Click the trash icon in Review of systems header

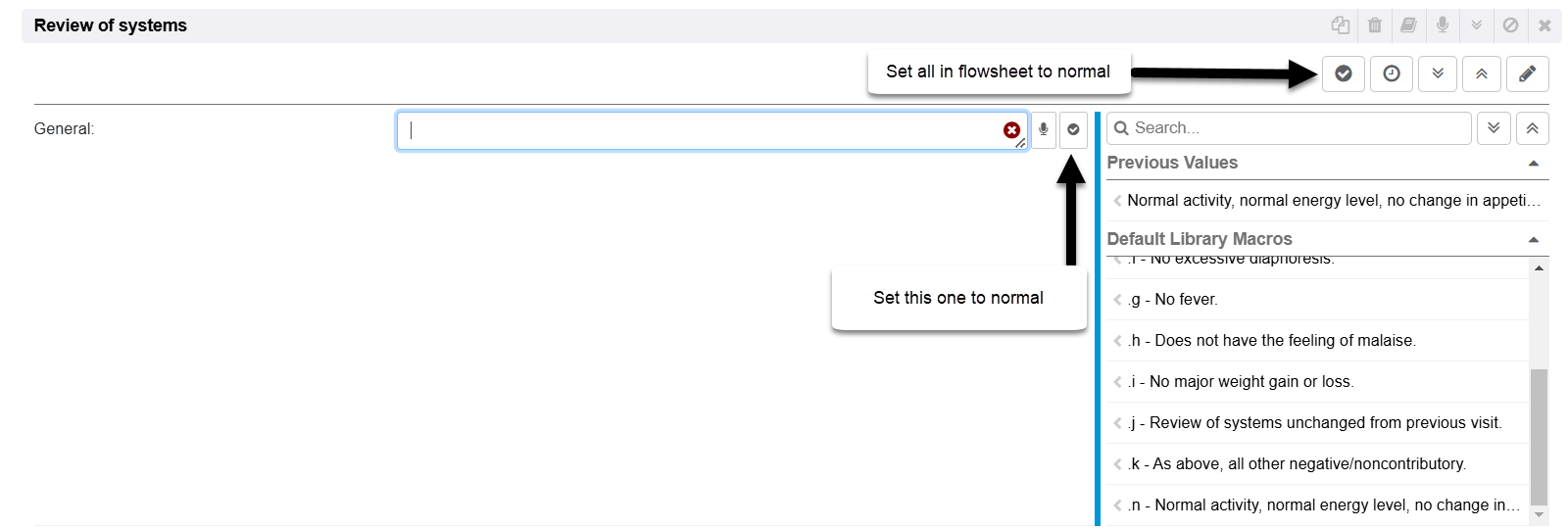click(1375, 25)
